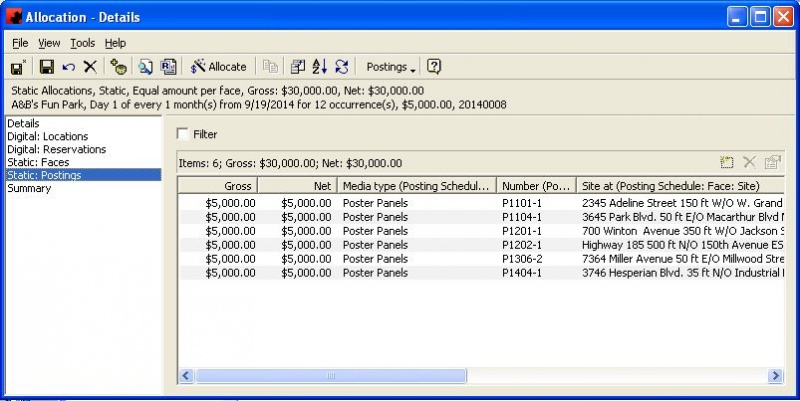Sort by the Gross column header

(218, 186)
